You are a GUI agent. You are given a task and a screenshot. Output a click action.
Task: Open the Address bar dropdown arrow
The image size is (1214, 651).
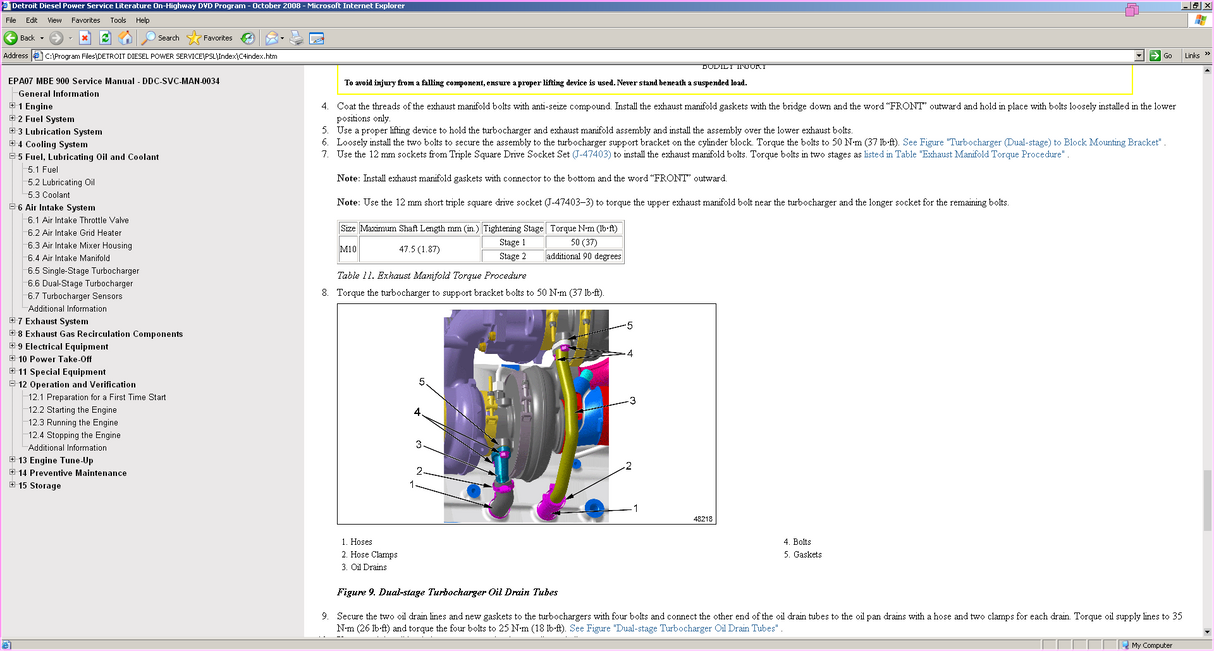(x=1140, y=56)
